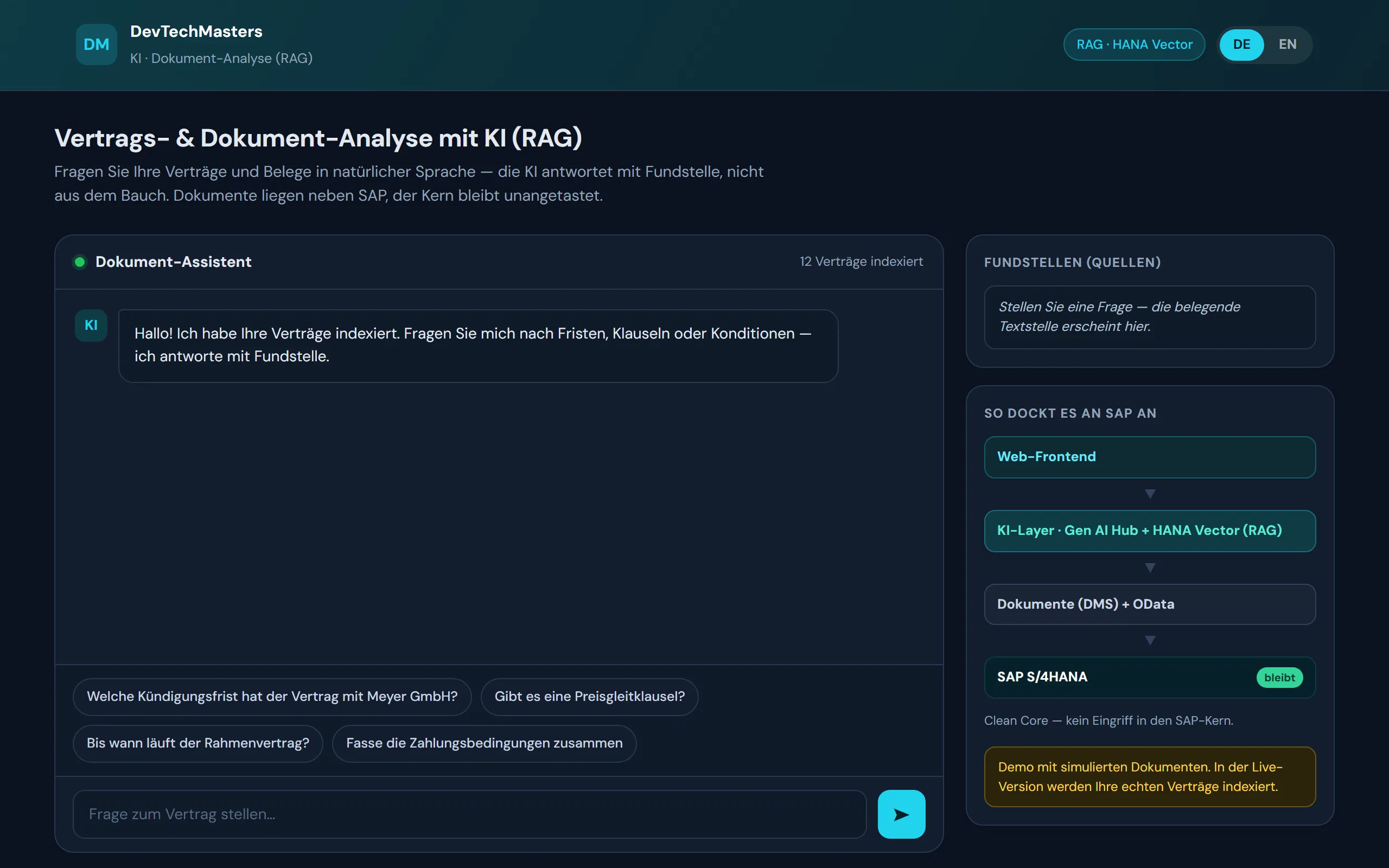The width and height of the screenshot is (1389, 868).
Task: Click the KI greeting message bubble
Action: click(x=478, y=346)
